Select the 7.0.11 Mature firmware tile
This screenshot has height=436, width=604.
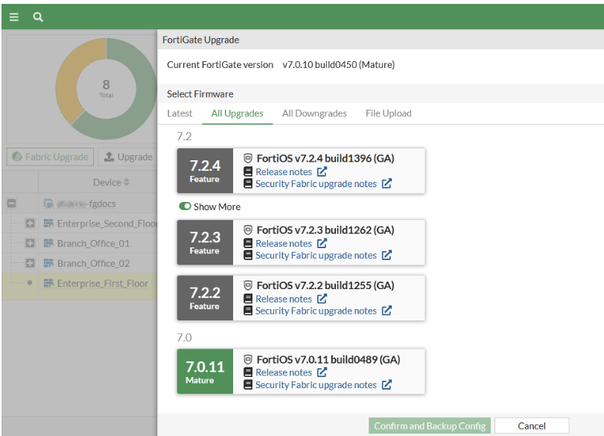pos(205,371)
